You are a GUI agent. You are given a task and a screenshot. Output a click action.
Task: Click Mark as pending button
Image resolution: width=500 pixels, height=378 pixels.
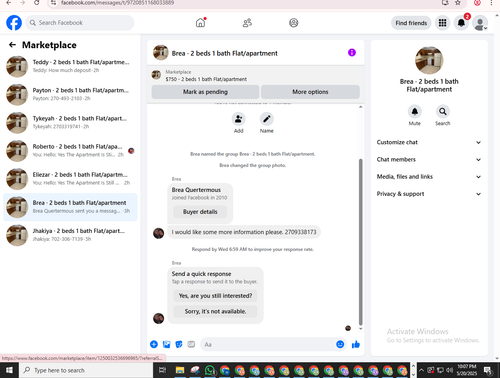pyautogui.click(x=205, y=92)
